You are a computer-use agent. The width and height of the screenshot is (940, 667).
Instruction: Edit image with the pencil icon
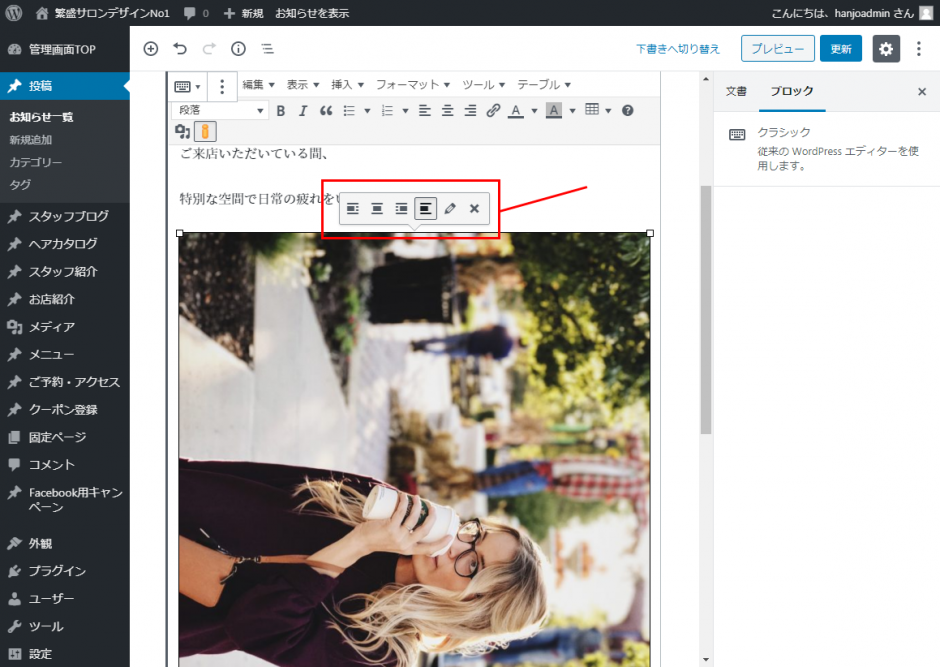450,209
